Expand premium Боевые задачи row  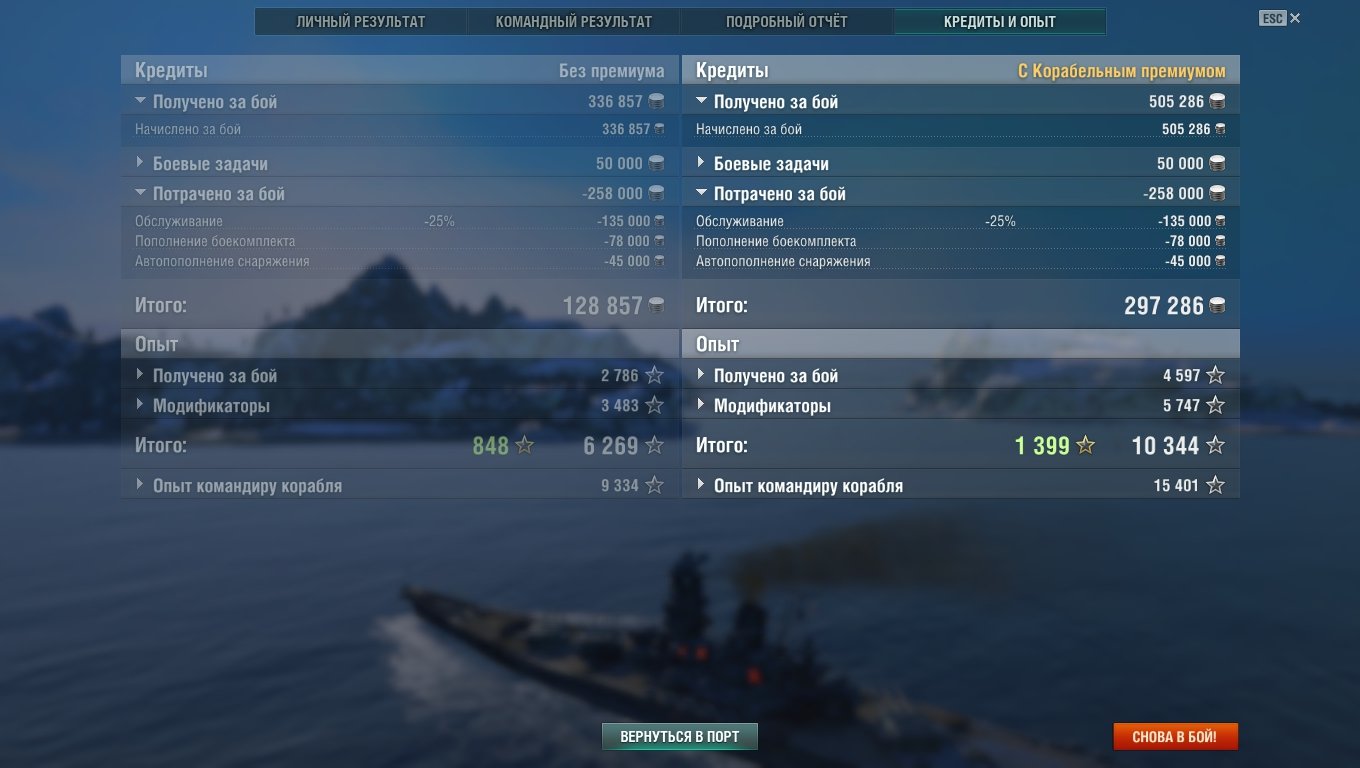pyautogui.click(x=961, y=163)
